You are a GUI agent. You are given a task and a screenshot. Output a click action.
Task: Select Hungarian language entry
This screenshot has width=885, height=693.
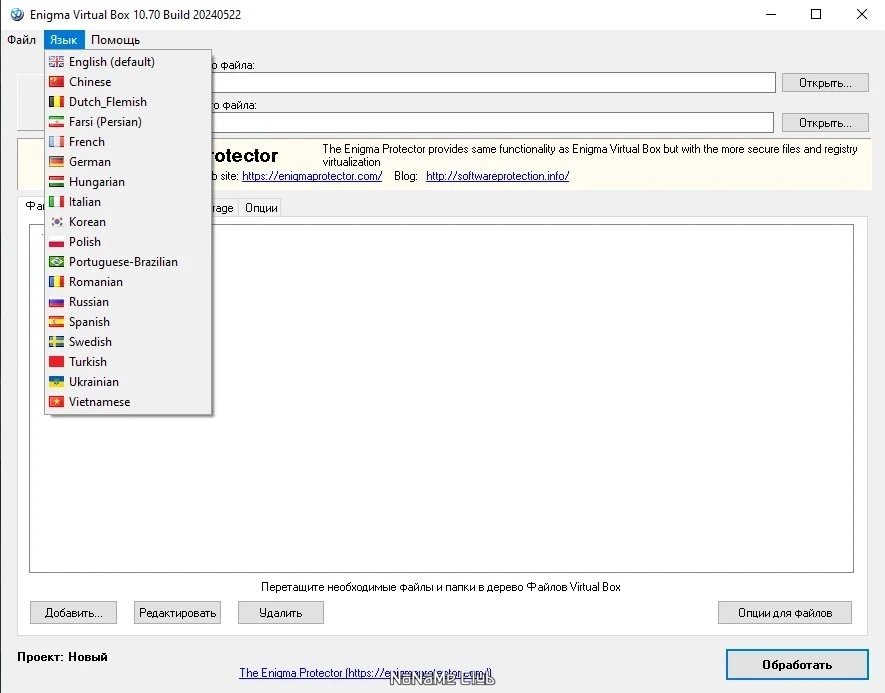coord(128,182)
